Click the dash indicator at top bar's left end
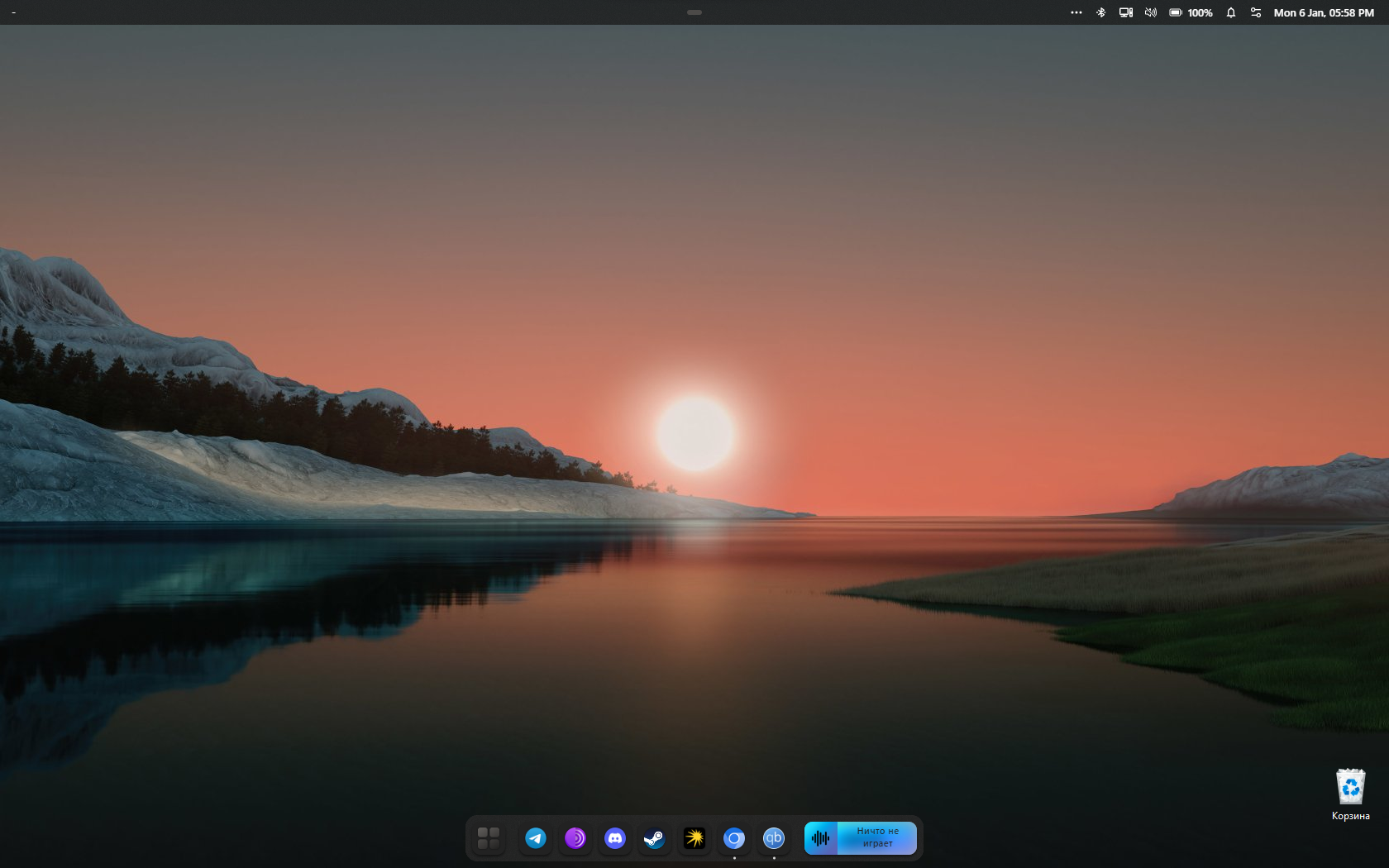Screen dimensions: 1389x868 coord(13,12)
